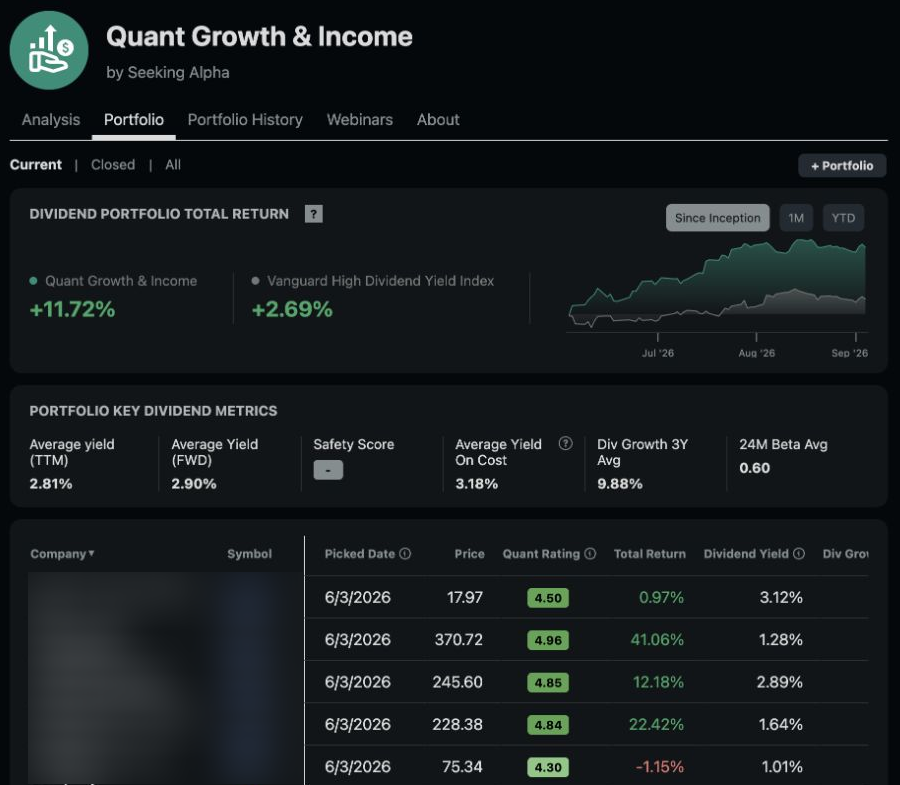The width and height of the screenshot is (900, 785).
Task: Click the 17.97 price cell
Action: coord(465,597)
